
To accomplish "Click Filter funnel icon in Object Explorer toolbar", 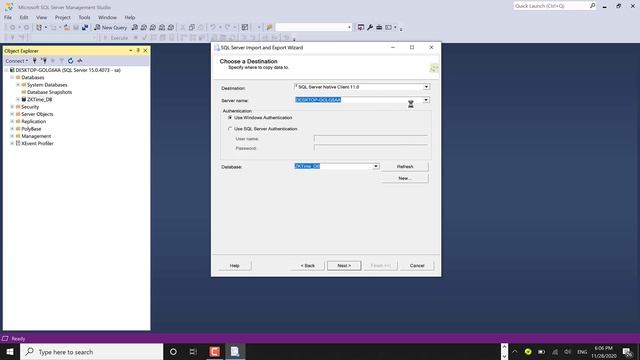I will (x=62, y=61).
